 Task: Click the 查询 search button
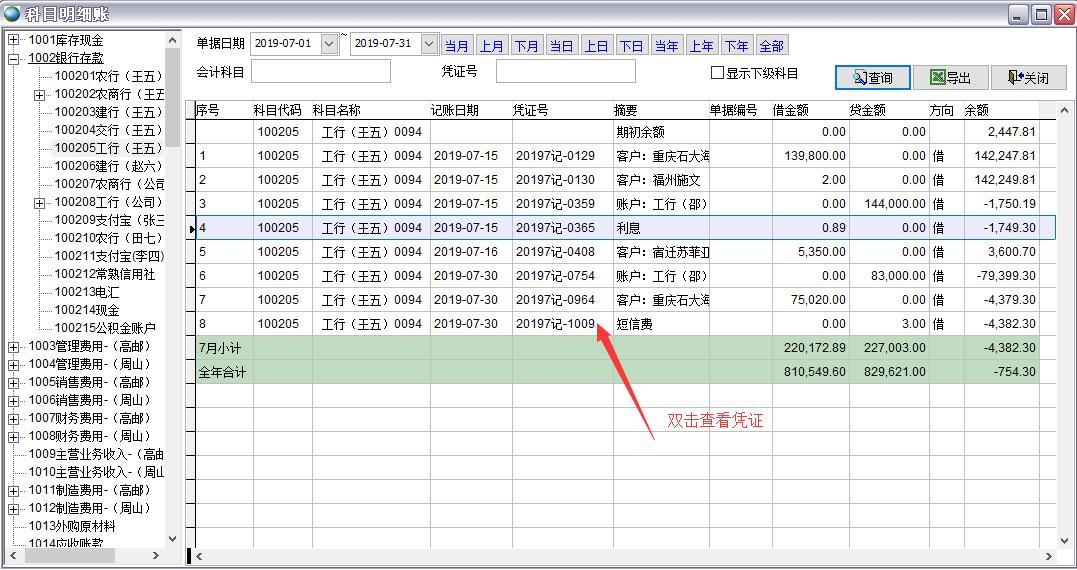tap(872, 78)
